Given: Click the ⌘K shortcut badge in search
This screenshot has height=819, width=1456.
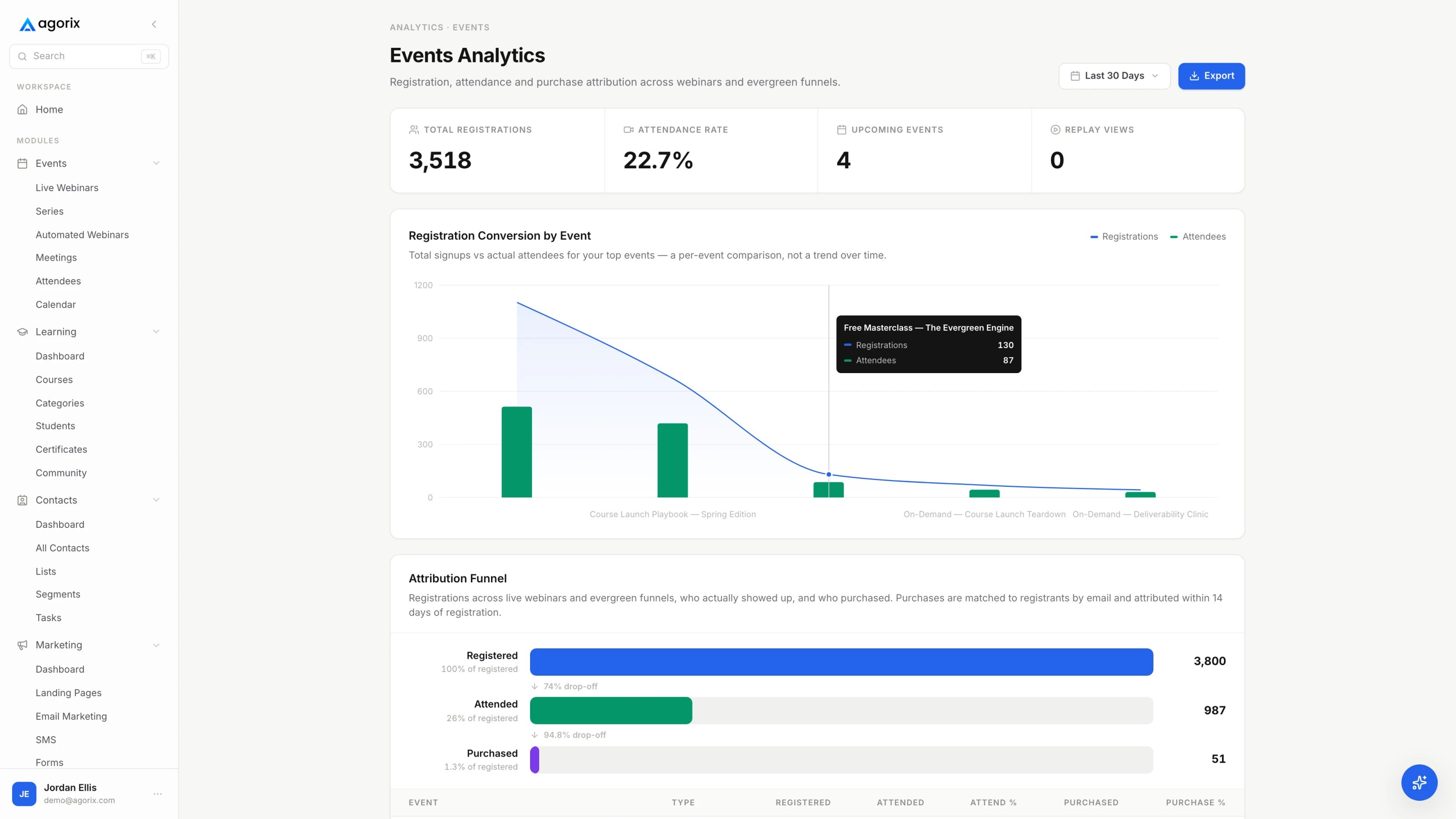Looking at the screenshot, I should 150,56.
